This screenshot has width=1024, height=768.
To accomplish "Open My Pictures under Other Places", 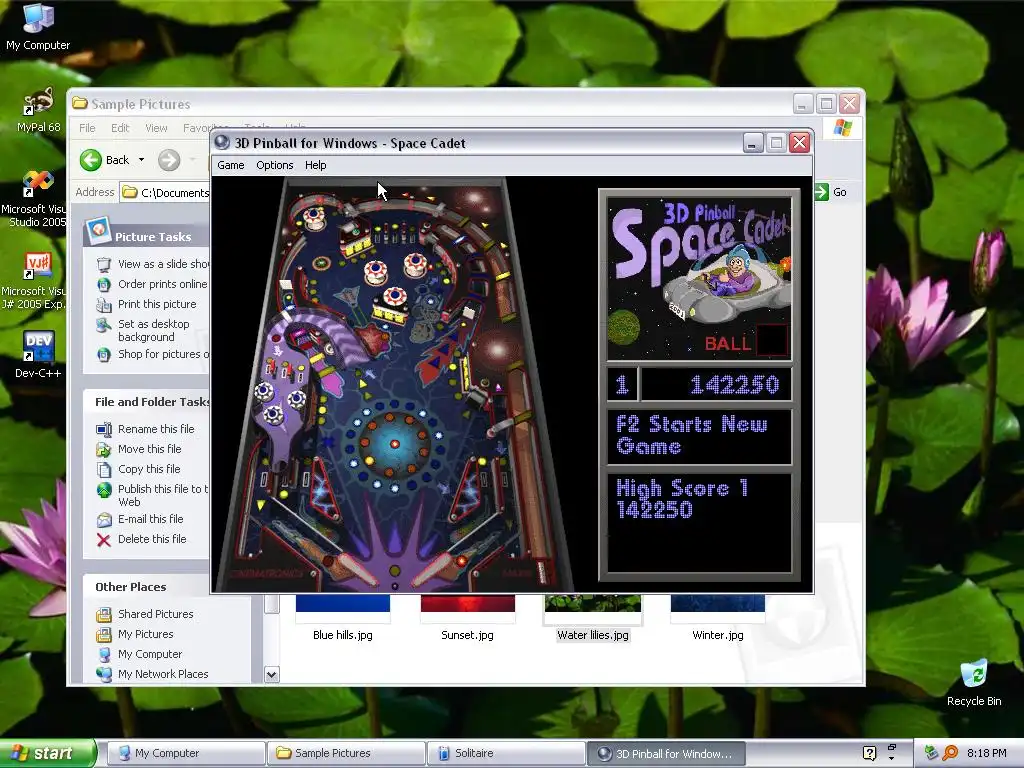I will 146,634.
